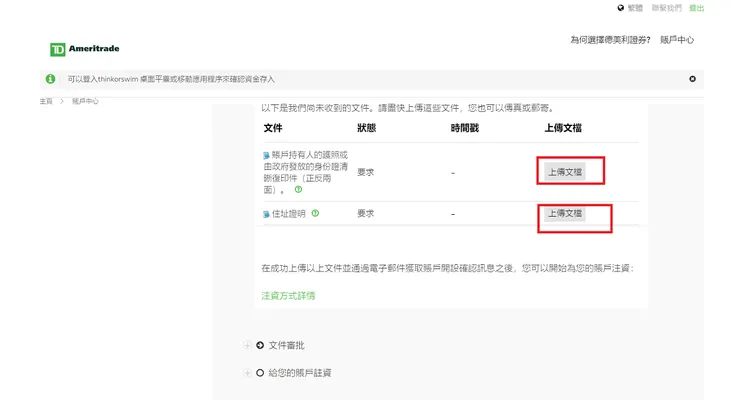740x400 pixels.
Task: Click the 上傳文檔 column header
Action: pyautogui.click(x=563, y=128)
